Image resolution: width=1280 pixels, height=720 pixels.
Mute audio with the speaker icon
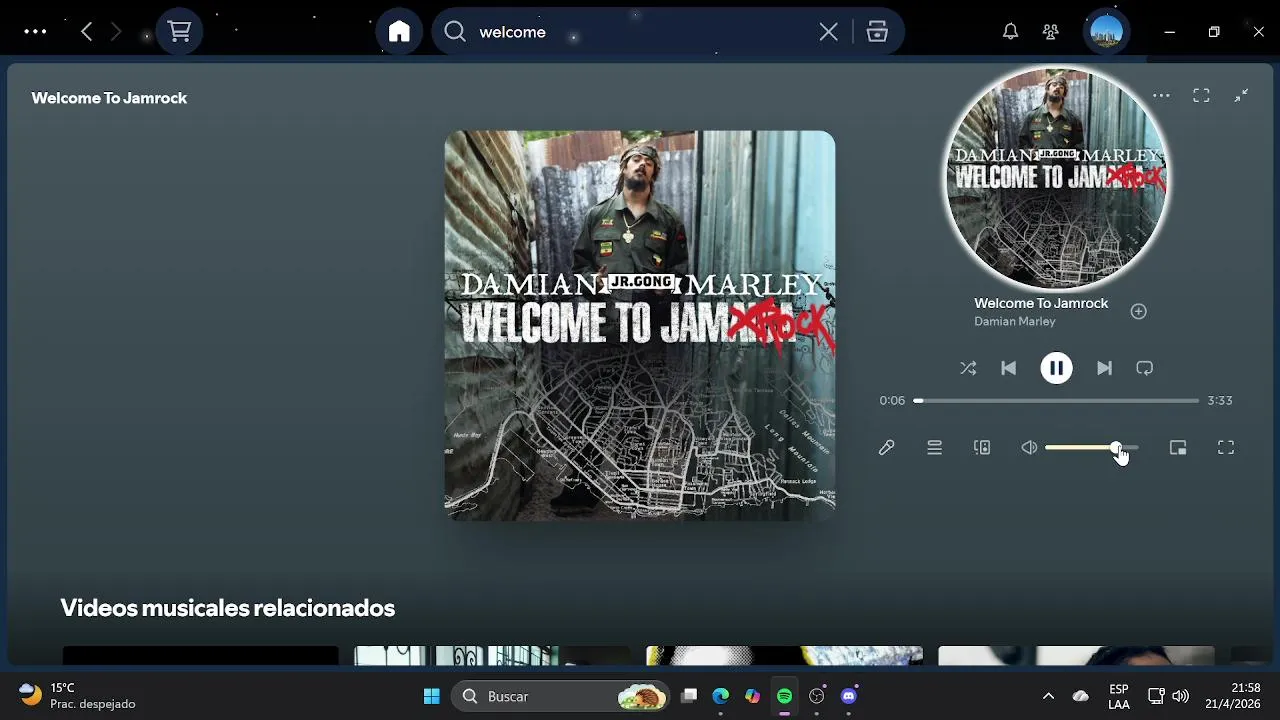coord(1029,448)
